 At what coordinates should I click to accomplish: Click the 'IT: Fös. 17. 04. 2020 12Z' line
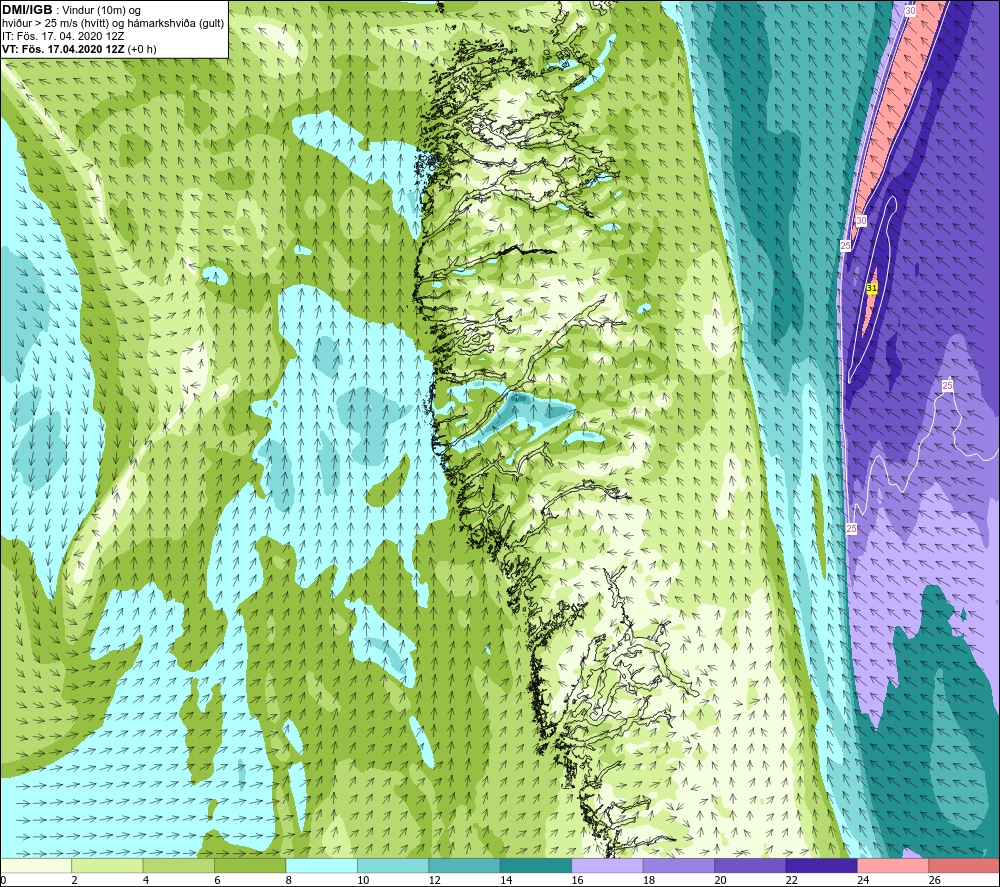click(x=63, y=36)
